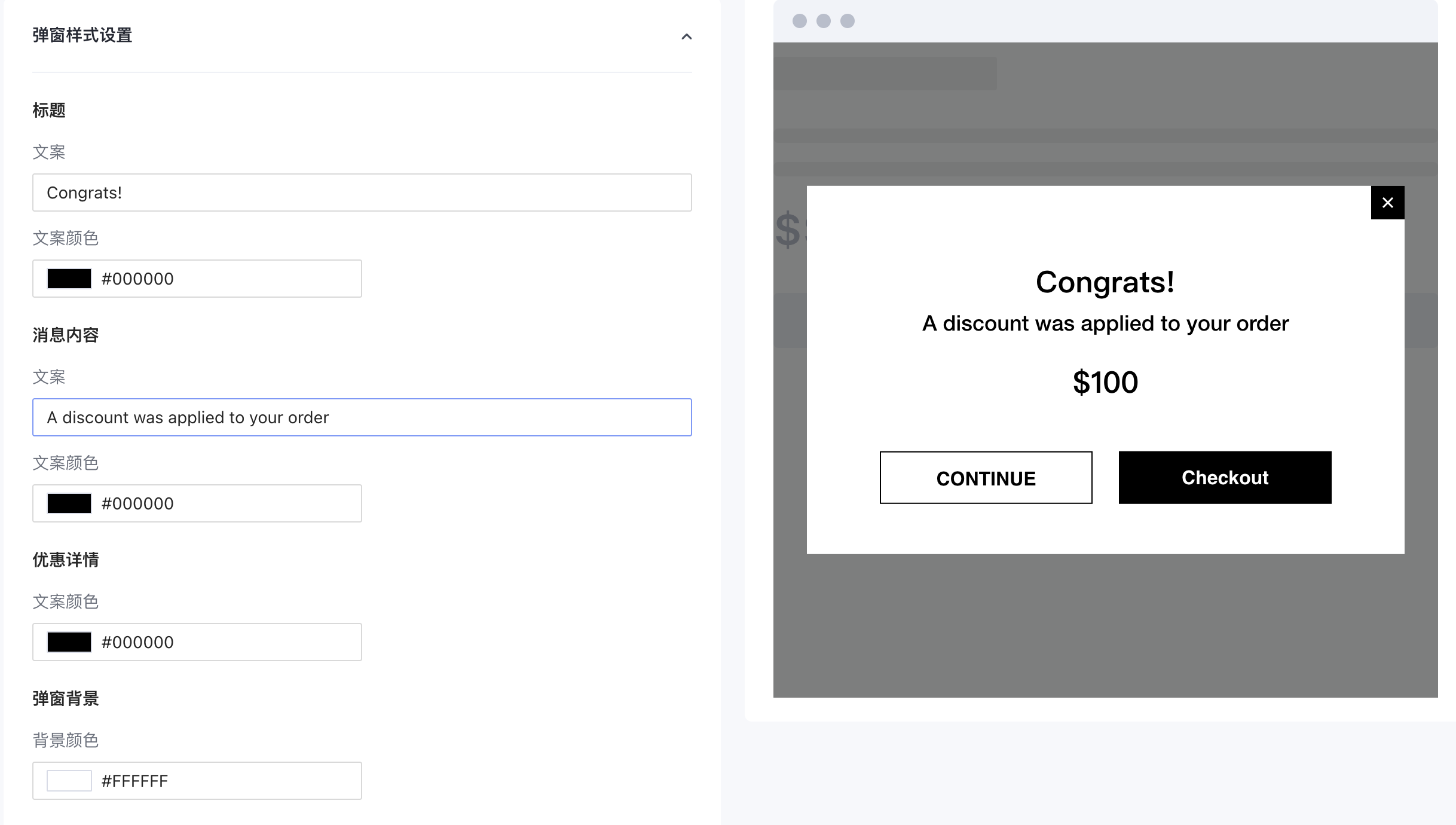1456x825 pixels.
Task: Click the "Congrats!" heading in the preview popup
Action: coord(1105,282)
